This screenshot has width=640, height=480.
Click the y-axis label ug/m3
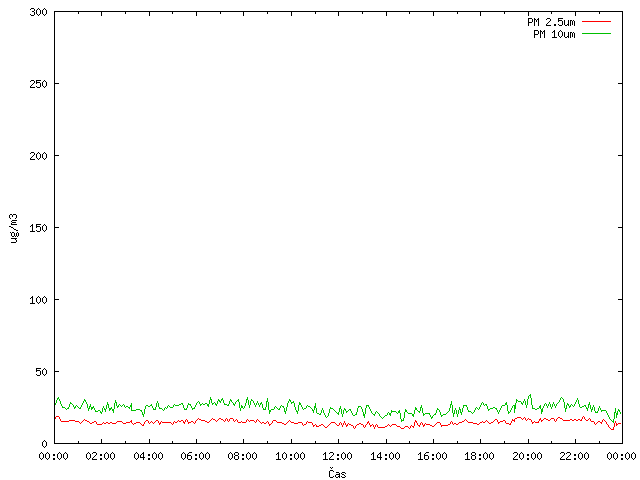point(14,228)
